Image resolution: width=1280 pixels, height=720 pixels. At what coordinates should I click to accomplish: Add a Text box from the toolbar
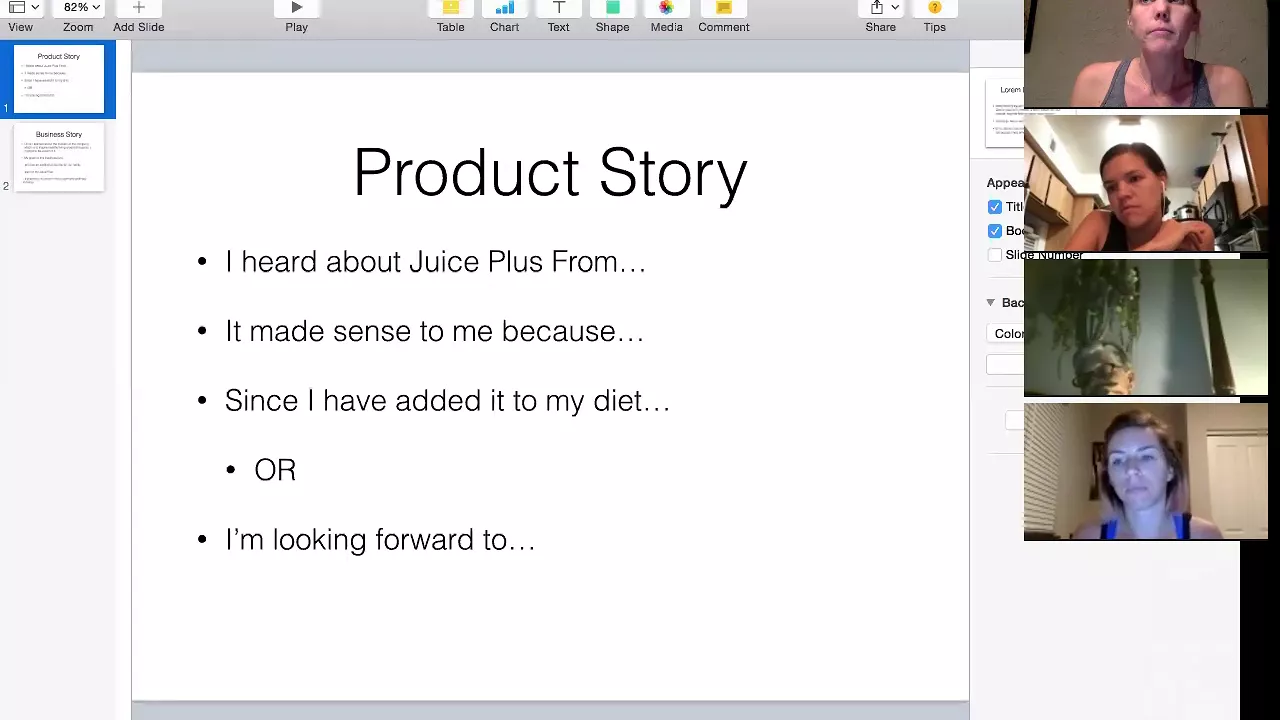[x=558, y=7]
